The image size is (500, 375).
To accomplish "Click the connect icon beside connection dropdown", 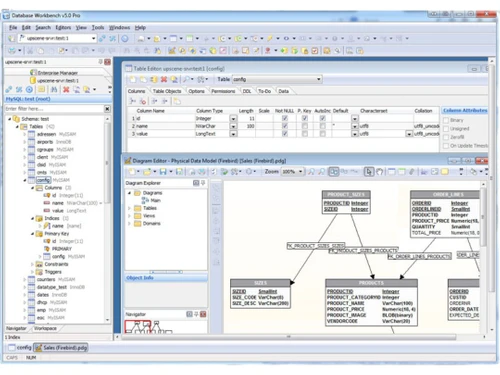I will point(102,39).
